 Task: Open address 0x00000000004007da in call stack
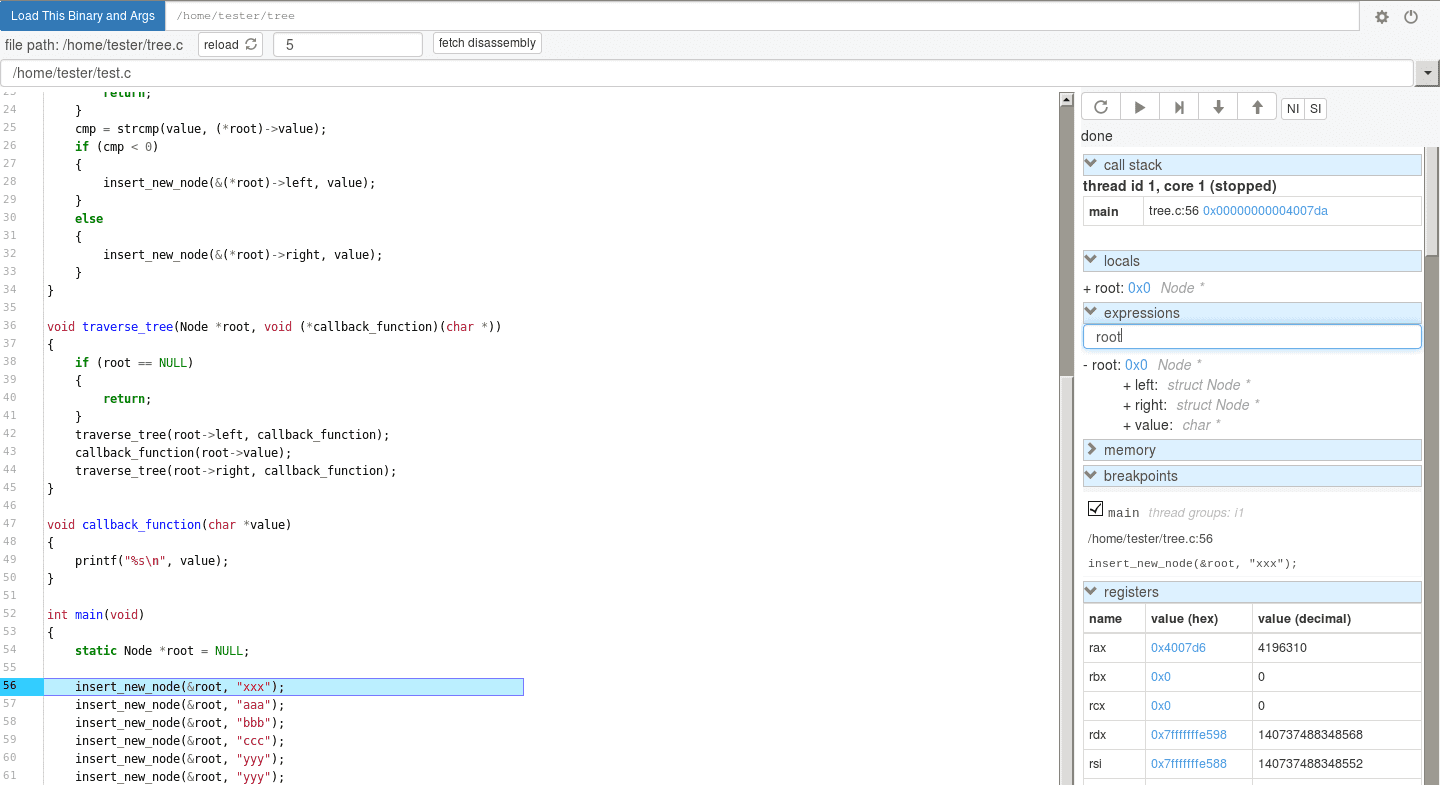pos(1265,211)
